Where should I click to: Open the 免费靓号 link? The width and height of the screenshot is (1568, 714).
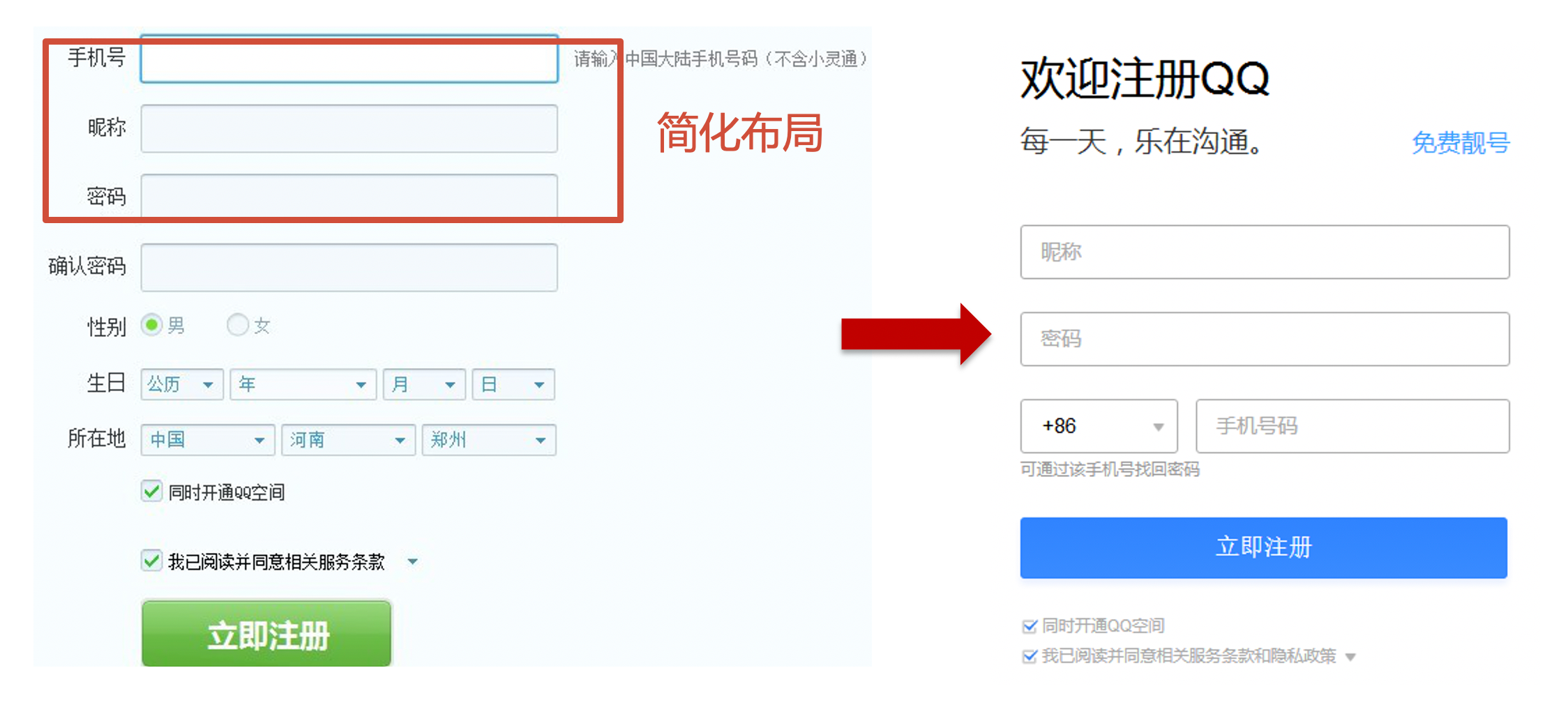[1460, 143]
